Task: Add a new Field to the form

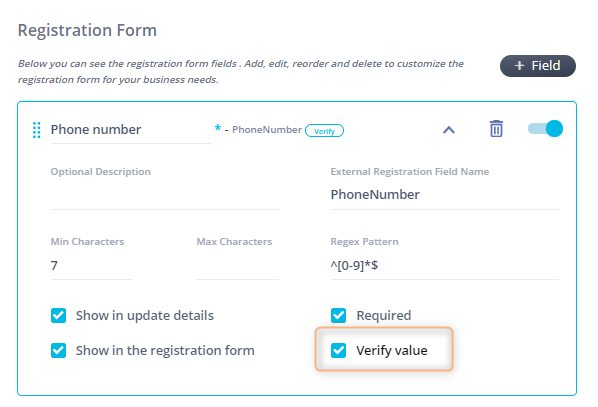Action: [x=538, y=66]
